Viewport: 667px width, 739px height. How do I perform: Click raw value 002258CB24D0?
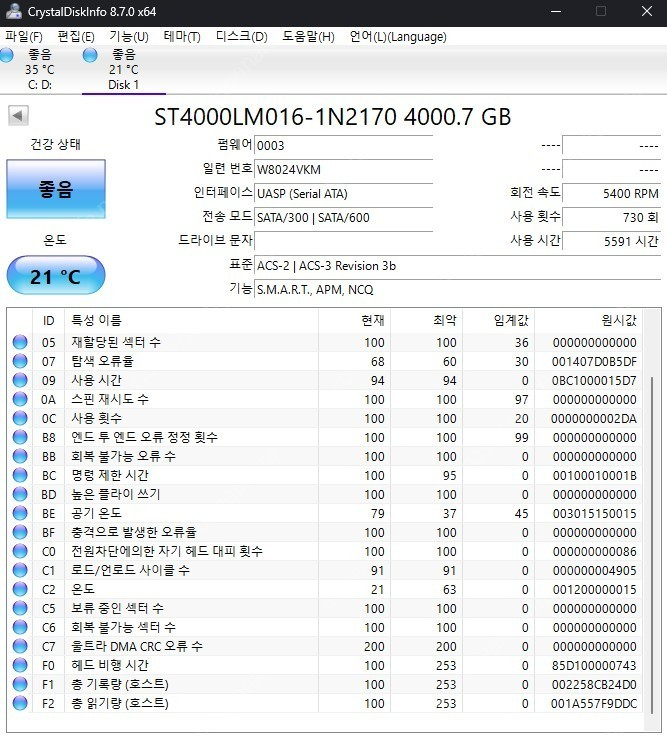pyautogui.click(x=594, y=684)
